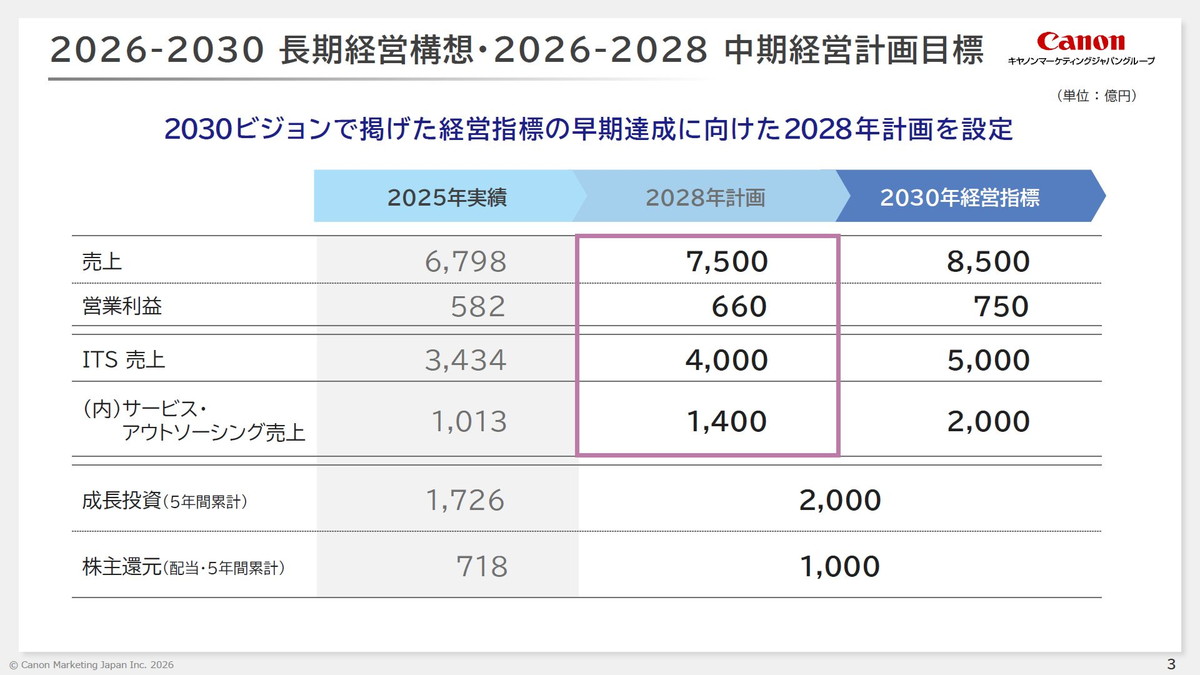Image resolution: width=1200 pixels, height=675 pixels.
Task: Click the 営業利益 row label
Action: pos(122,306)
